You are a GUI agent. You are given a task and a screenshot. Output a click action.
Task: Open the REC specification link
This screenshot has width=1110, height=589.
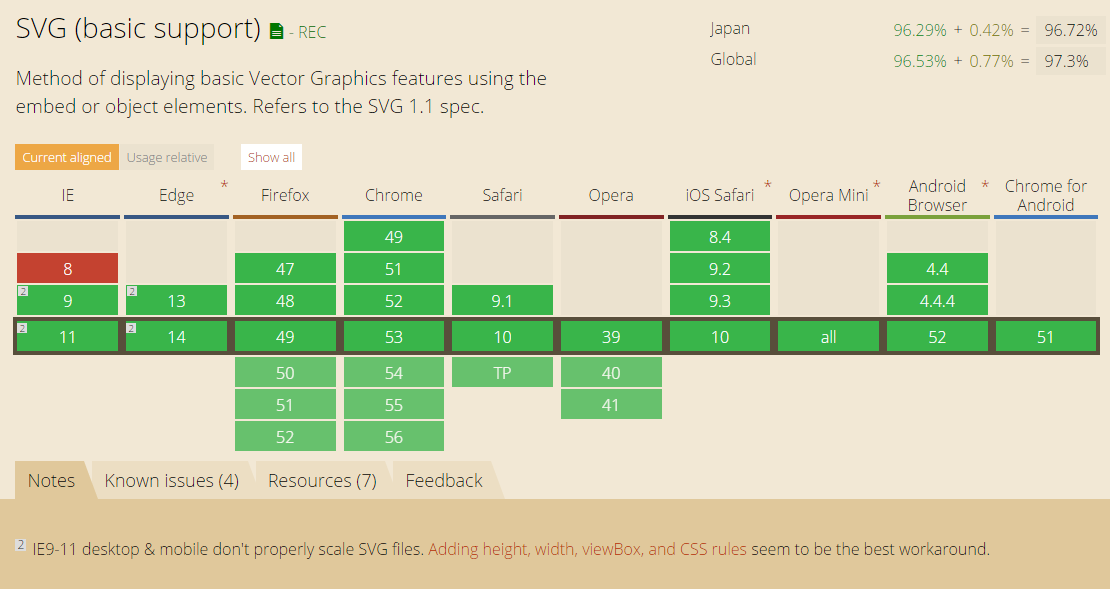(312, 32)
